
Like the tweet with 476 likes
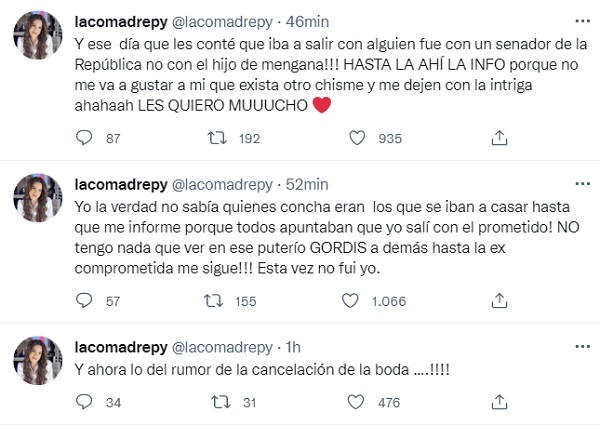[x=350, y=404]
